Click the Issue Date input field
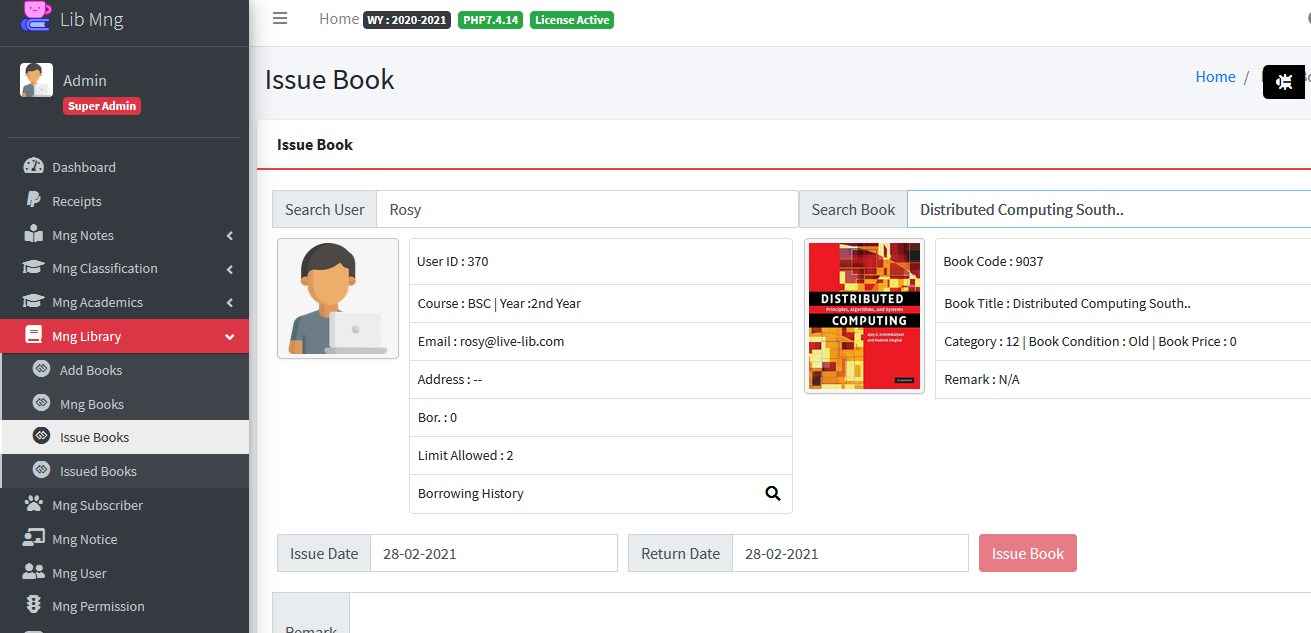The image size is (1311, 633). click(x=494, y=552)
